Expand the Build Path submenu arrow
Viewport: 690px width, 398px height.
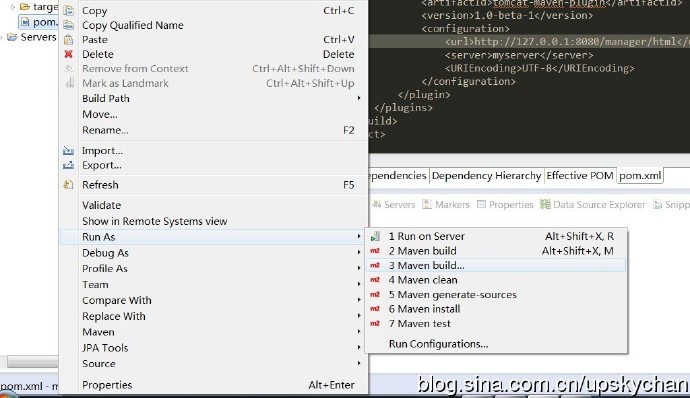coord(359,98)
